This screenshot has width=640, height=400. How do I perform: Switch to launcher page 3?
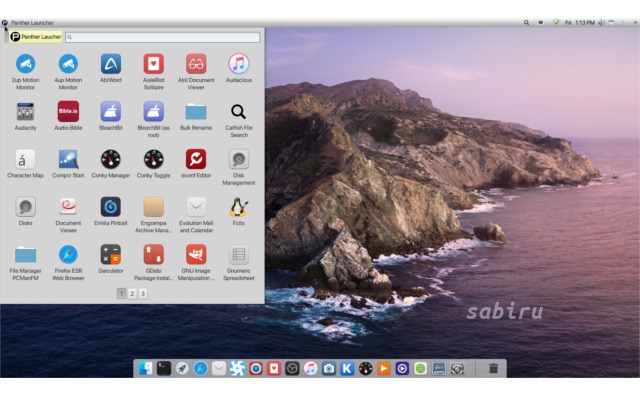click(x=143, y=293)
